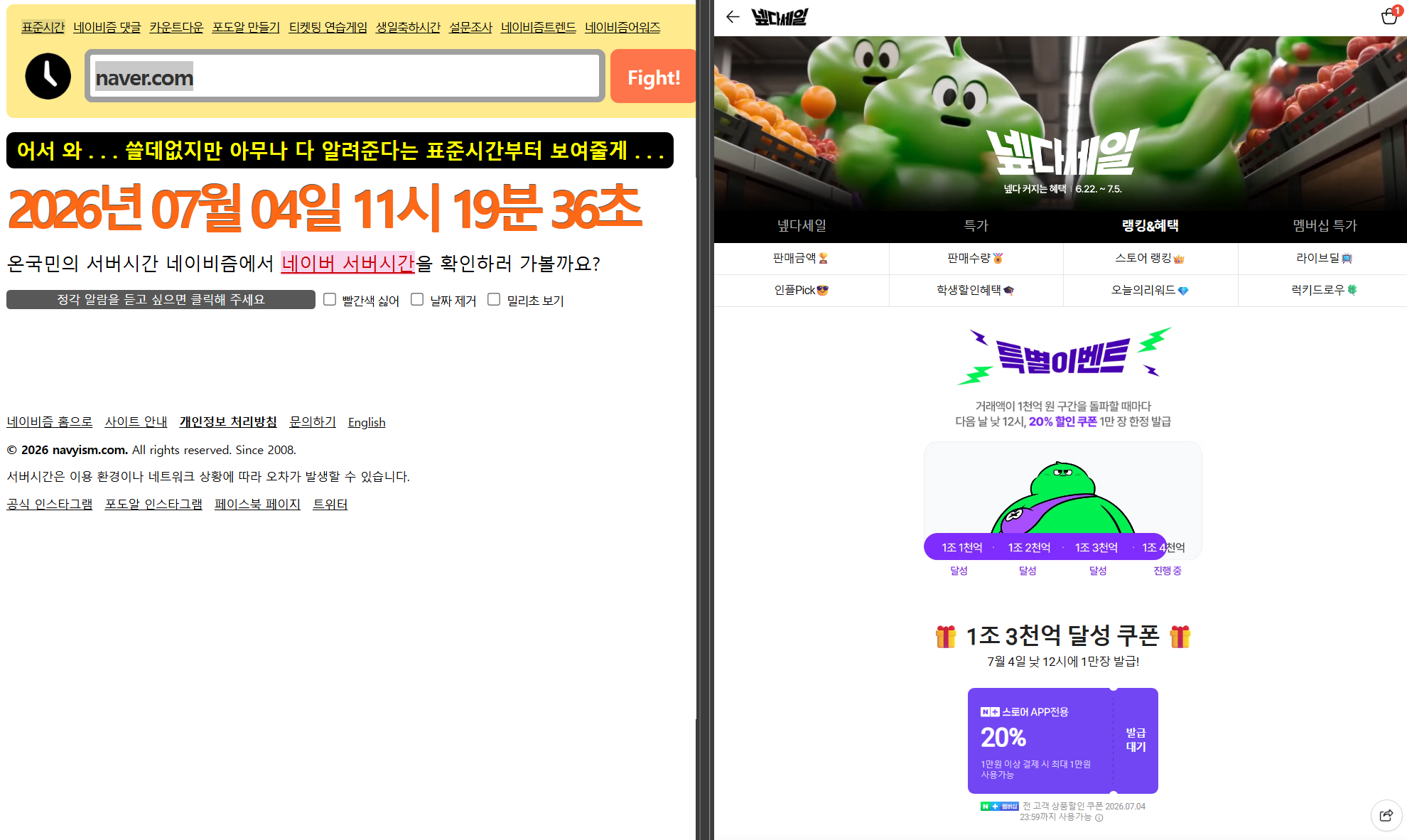Open 네이비즘어워즈 link
This screenshot has height=840, width=1407.
[622, 27]
